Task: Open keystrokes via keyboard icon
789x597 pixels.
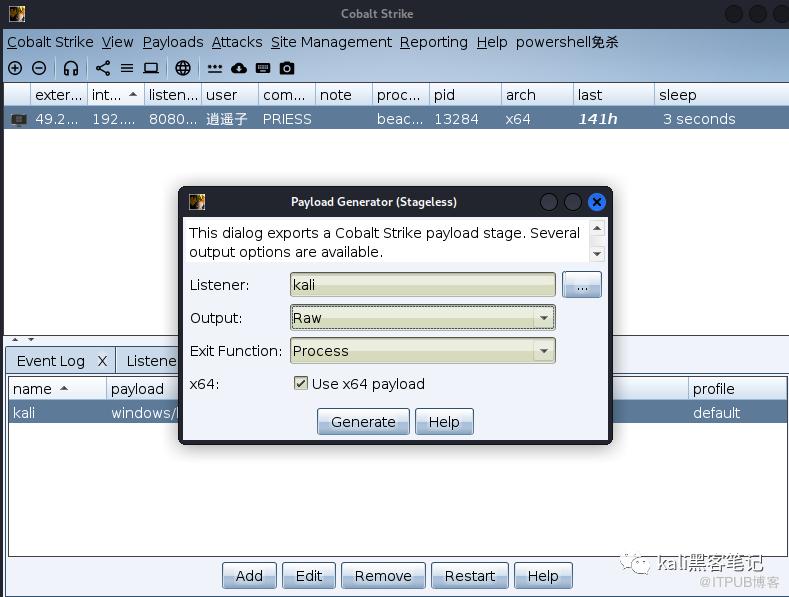Action: [263, 68]
